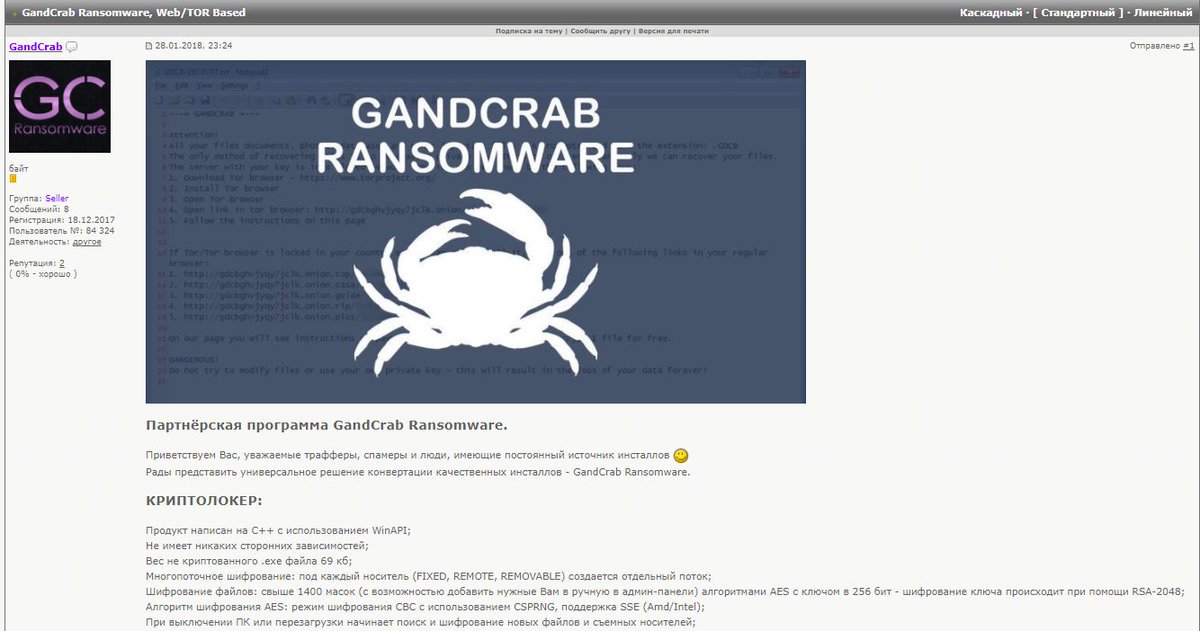Screen dimensions: 1200x631
Task: Click the 'КРИПТОЛОКЕР:' section heading
Action: click(204, 500)
